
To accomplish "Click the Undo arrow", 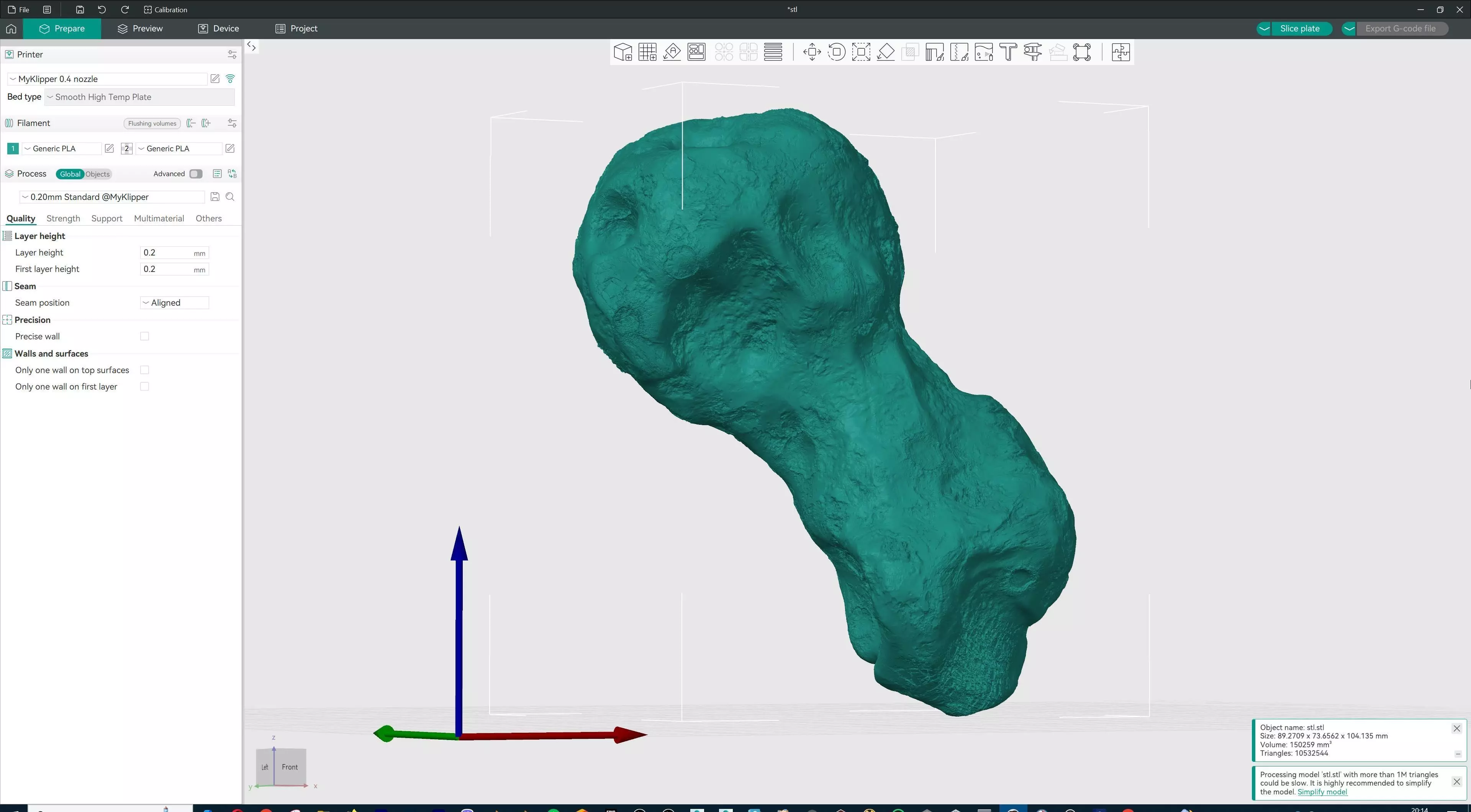I will pyautogui.click(x=102, y=10).
